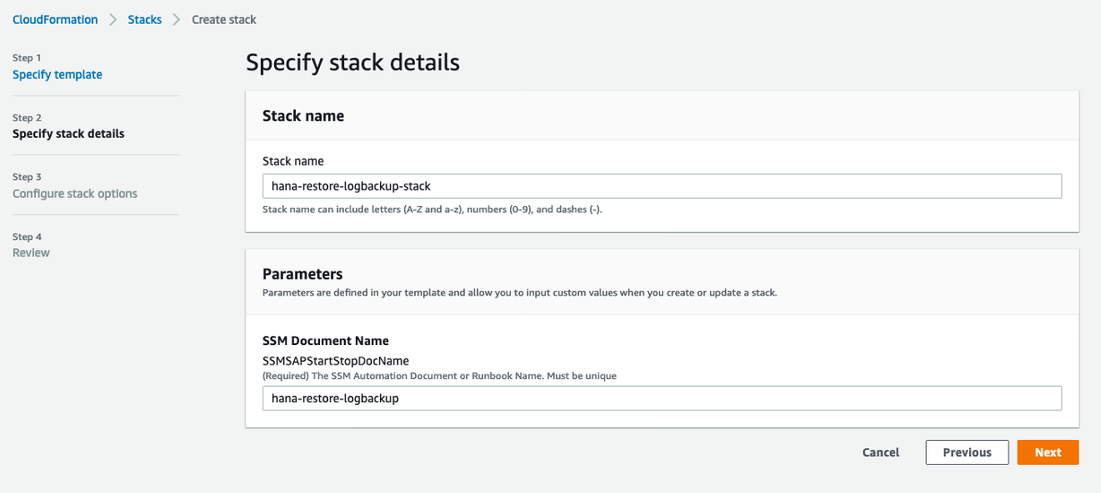The width and height of the screenshot is (1101, 493).
Task: Click the Step 1 label
Action: [27, 58]
